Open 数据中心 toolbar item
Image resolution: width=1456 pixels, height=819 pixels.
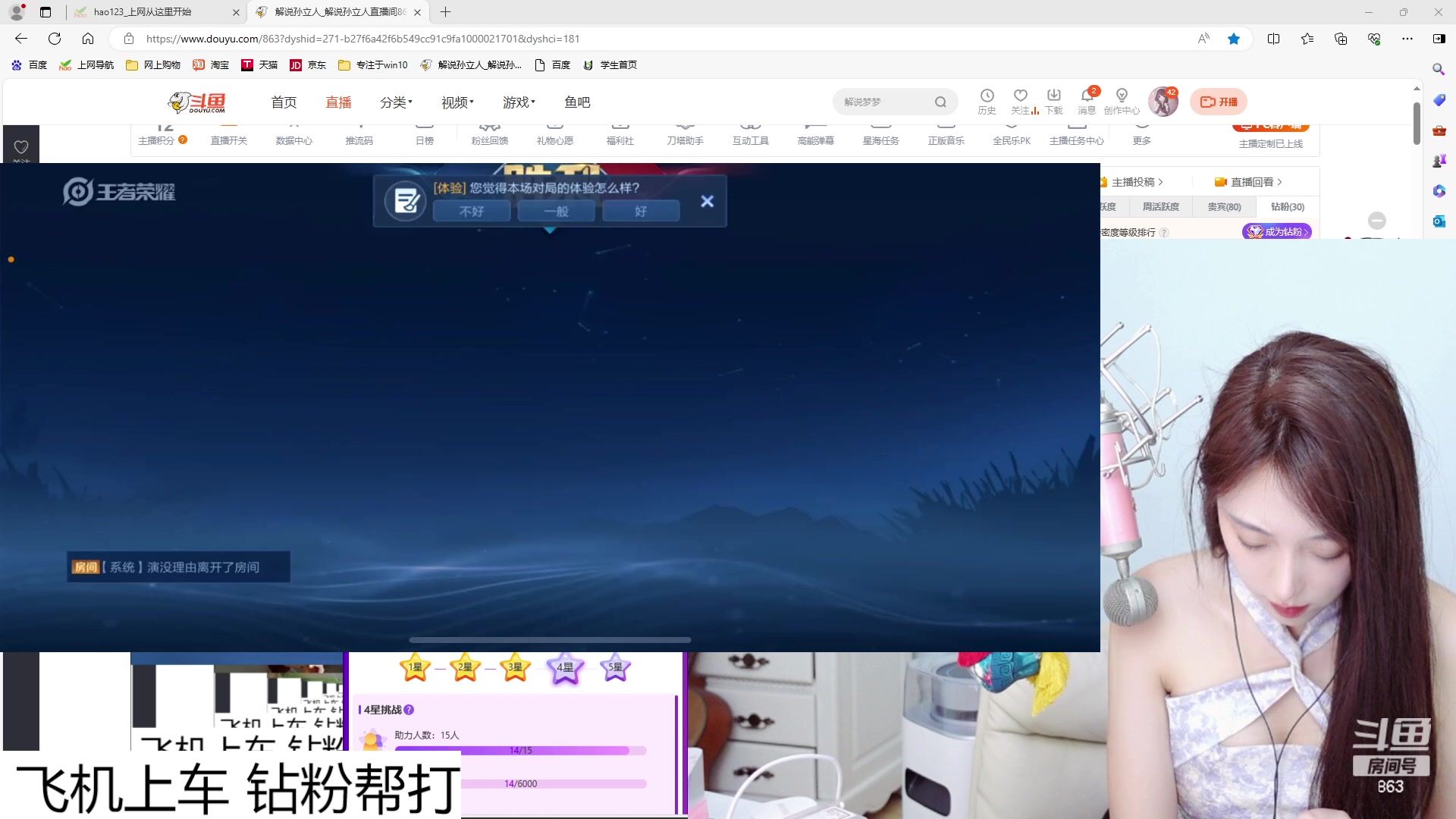pos(293,135)
